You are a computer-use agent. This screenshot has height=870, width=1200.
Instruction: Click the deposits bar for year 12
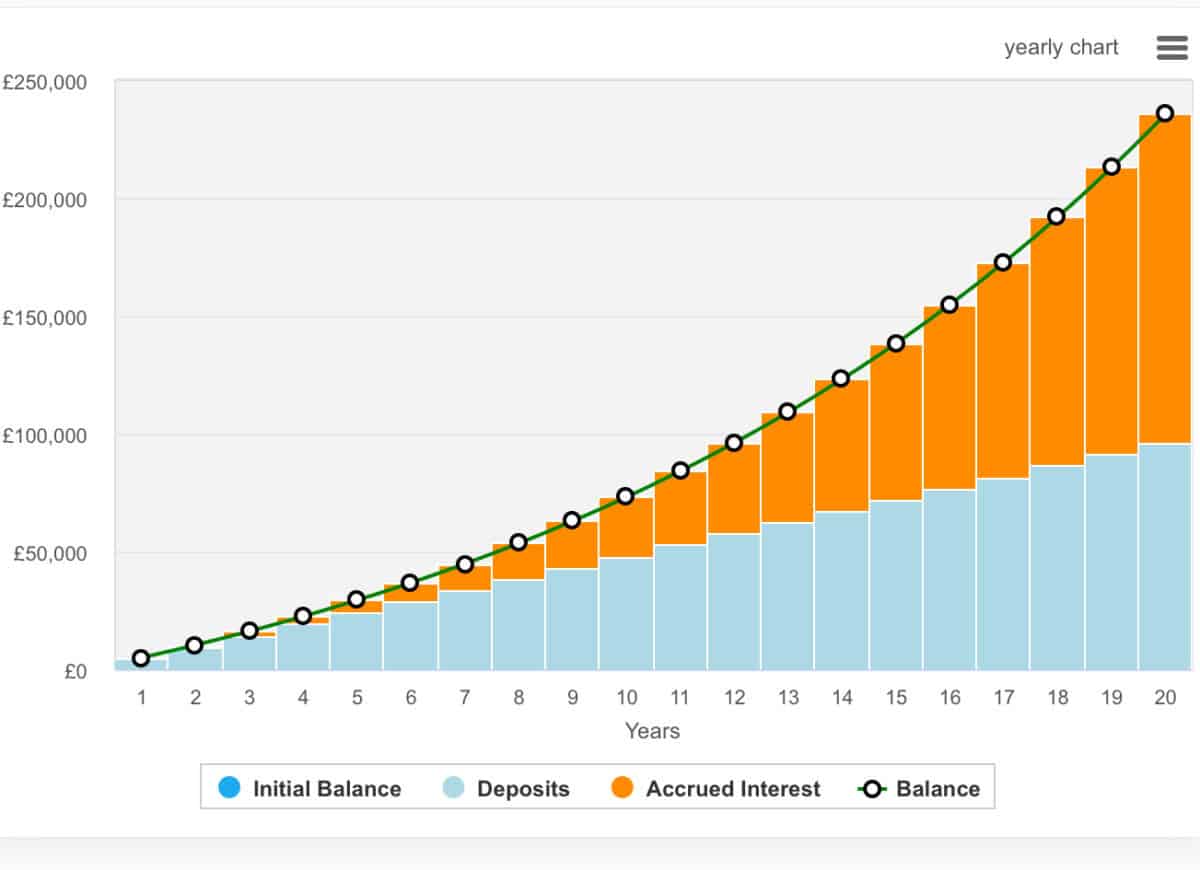coord(734,602)
